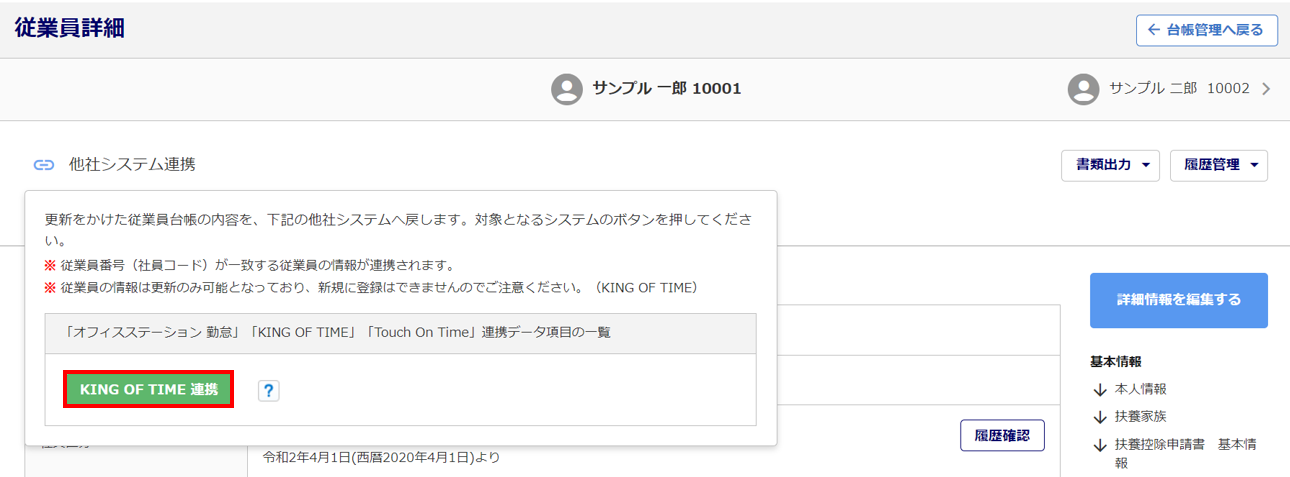Screen dimensions: 1290x477
Task: Jump to 本人情報 section
Action: pyautogui.click(x=1141, y=389)
